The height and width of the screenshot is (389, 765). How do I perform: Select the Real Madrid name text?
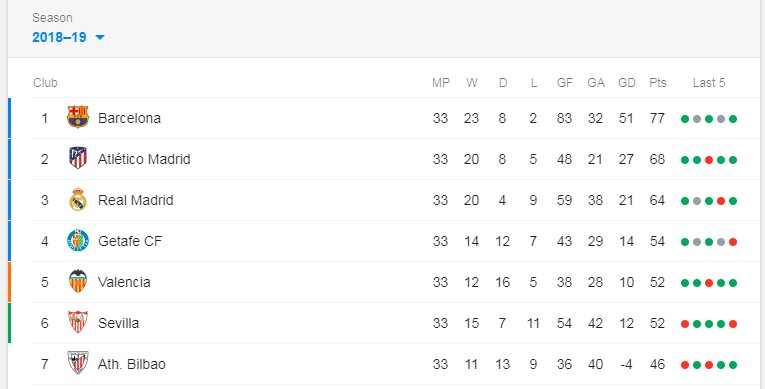click(136, 200)
